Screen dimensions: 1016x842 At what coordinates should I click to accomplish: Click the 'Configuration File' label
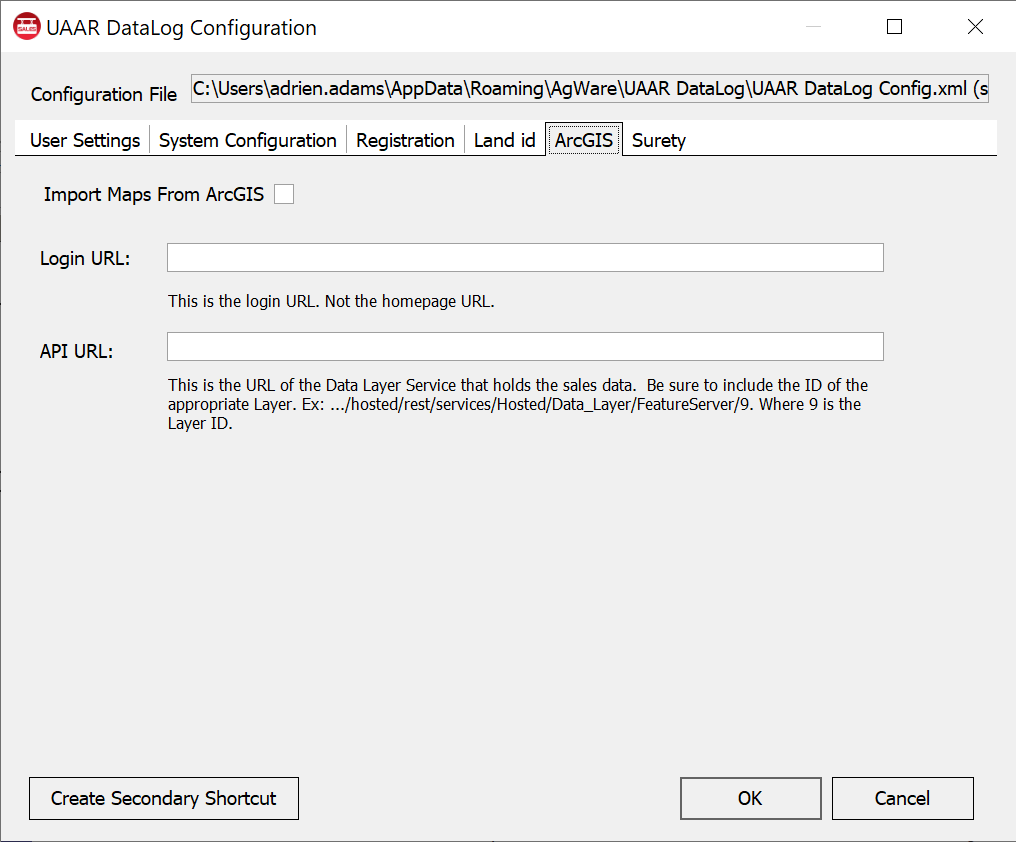coord(104,94)
